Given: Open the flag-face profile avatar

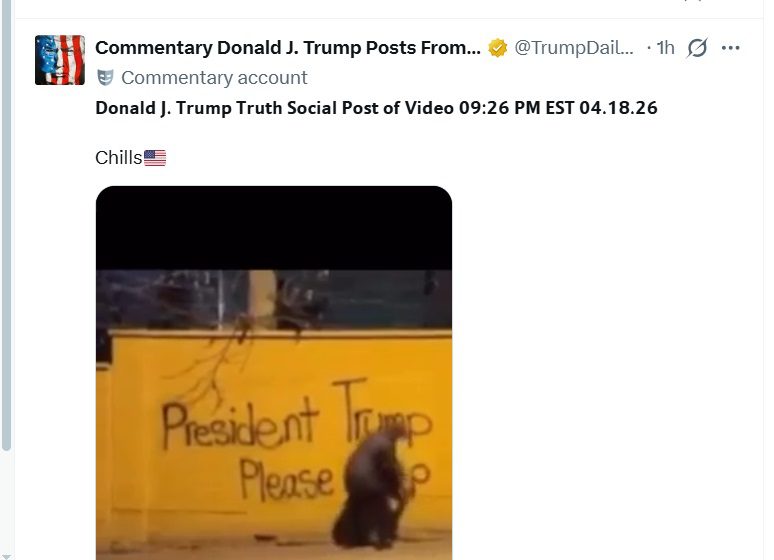Looking at the screenshot, I should (x=60, y=60).
